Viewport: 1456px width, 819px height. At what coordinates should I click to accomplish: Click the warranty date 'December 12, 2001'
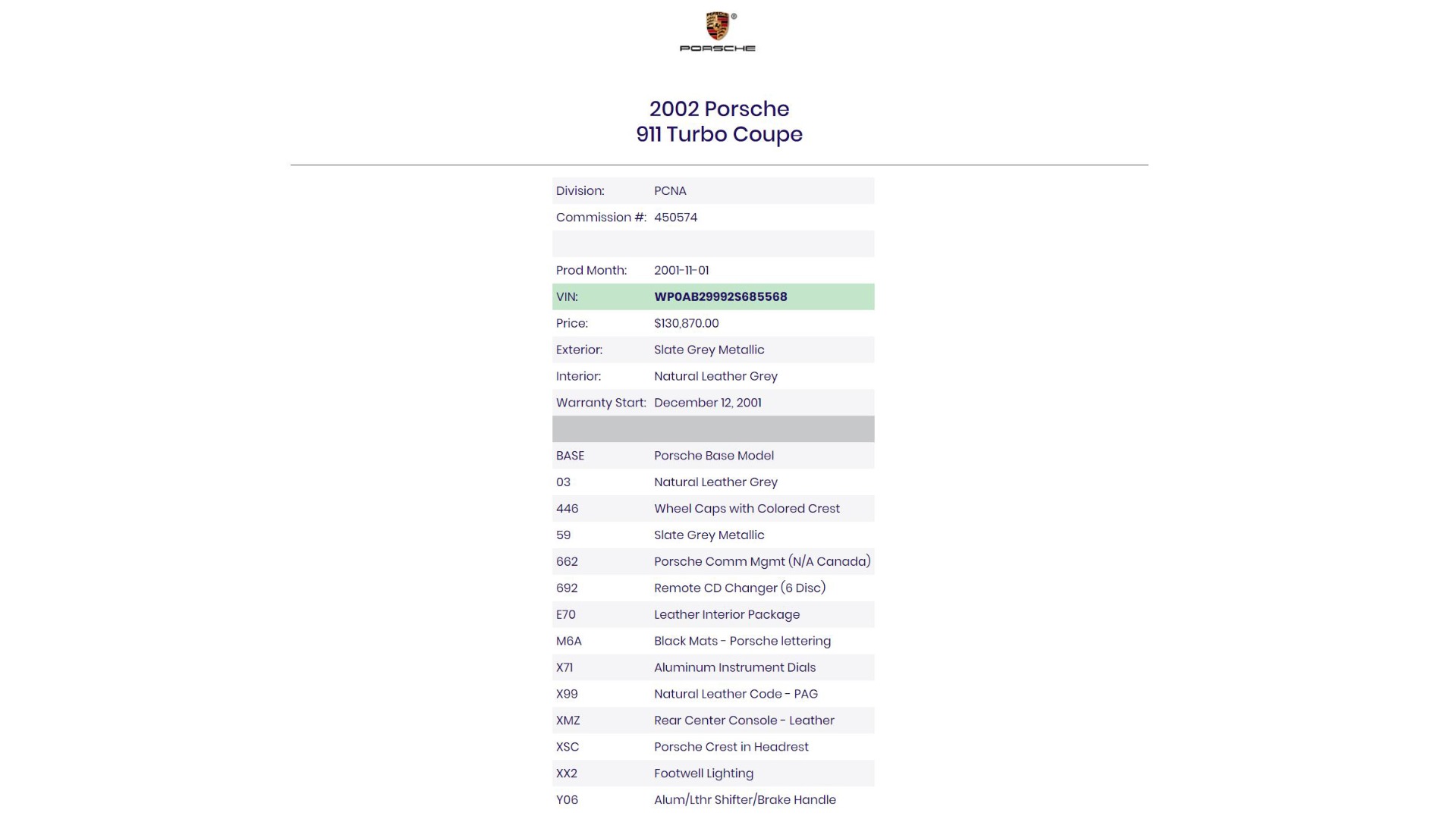pyautogui.click(x=708, y=403)
